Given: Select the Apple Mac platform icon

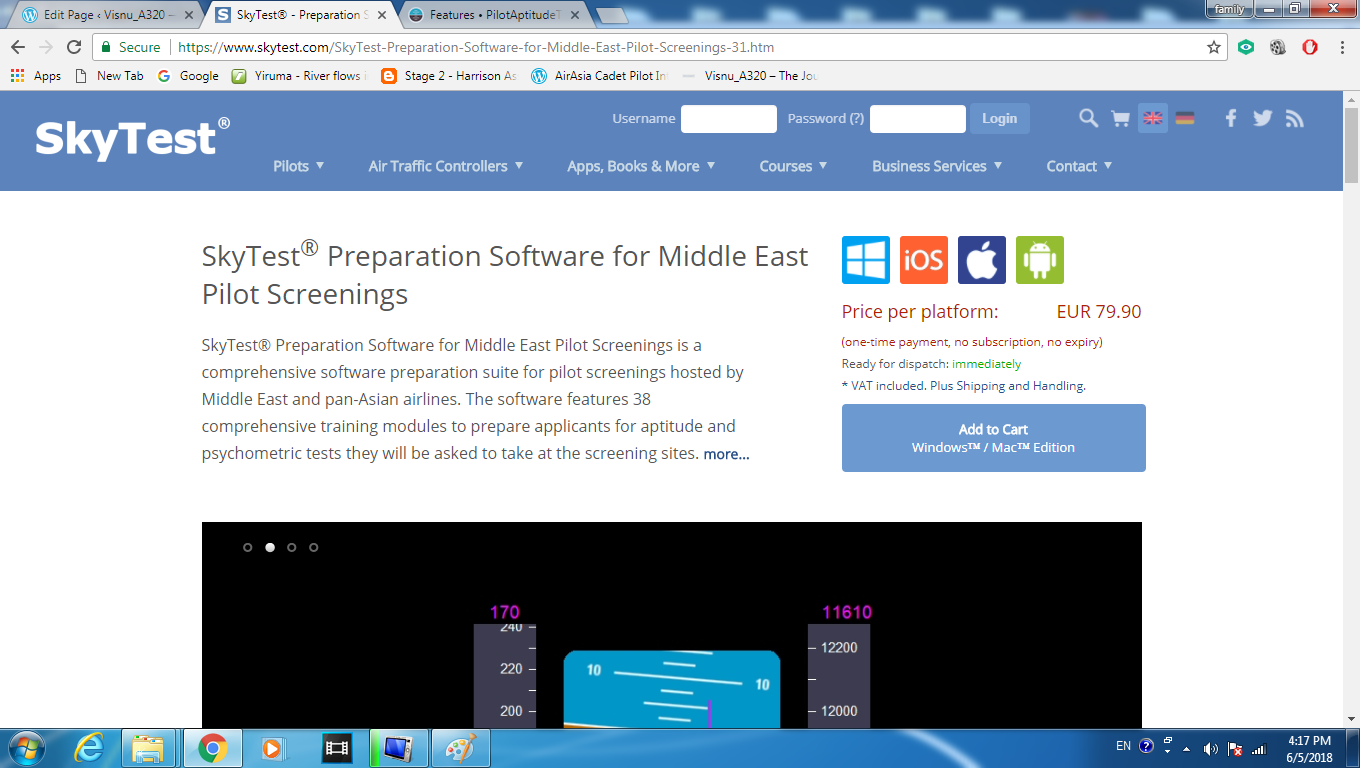Looking at the screenshot, I should (982, 260).
